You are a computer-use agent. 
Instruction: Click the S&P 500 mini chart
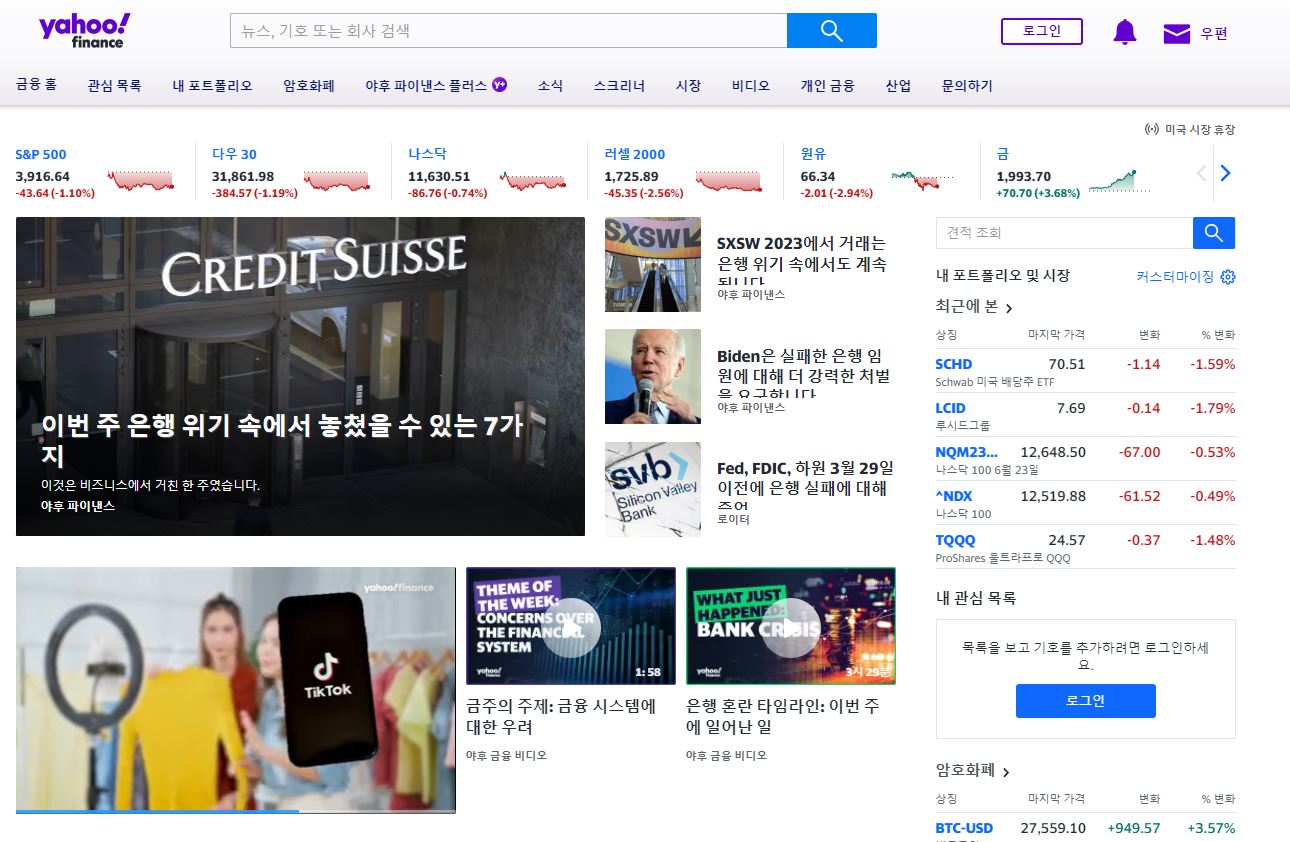tap(141, 181)
